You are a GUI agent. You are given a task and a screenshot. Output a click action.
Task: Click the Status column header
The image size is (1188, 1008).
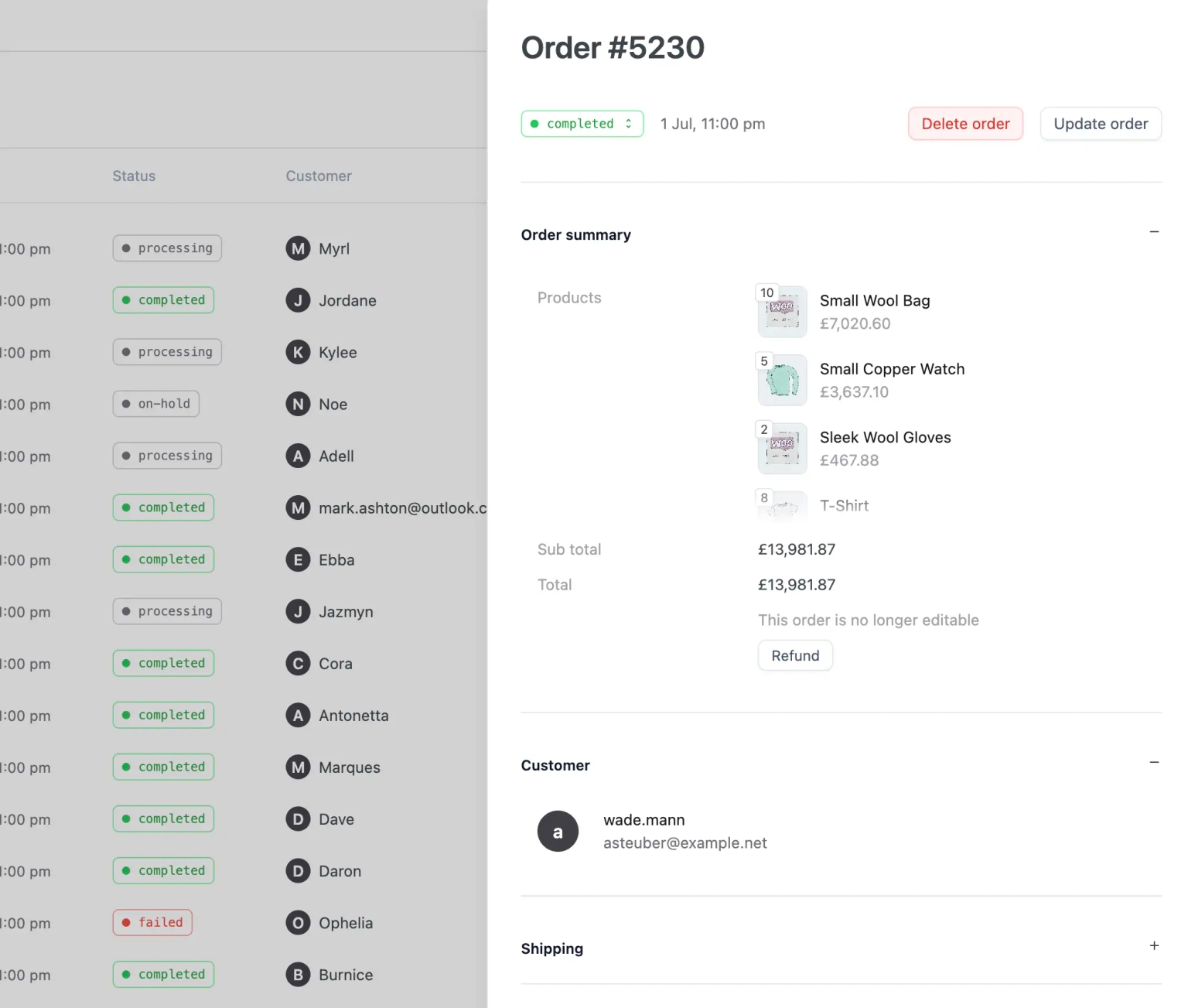(x=134, y=176)
